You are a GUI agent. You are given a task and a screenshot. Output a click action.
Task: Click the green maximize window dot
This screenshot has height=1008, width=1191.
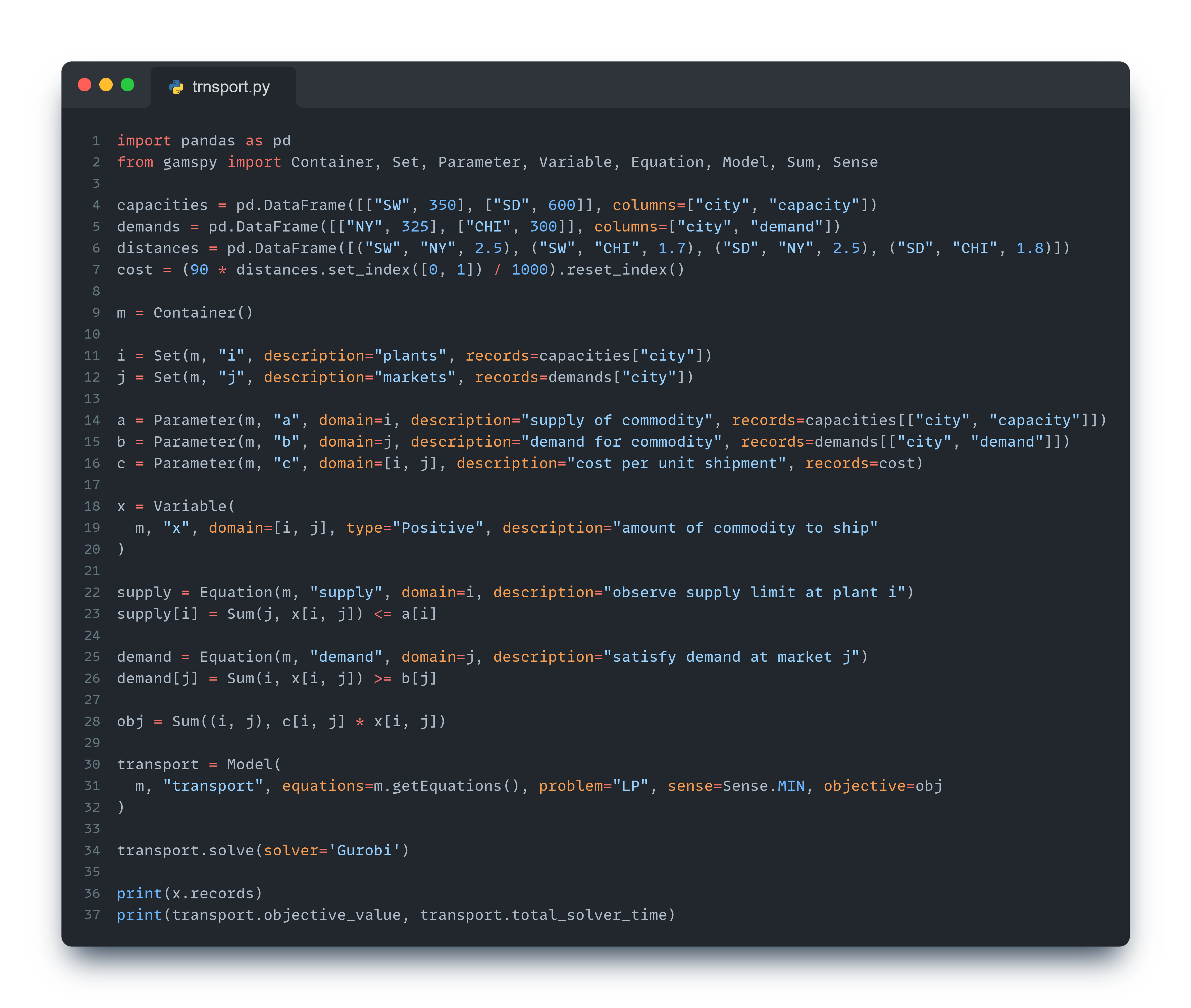[x=128, y=85]
